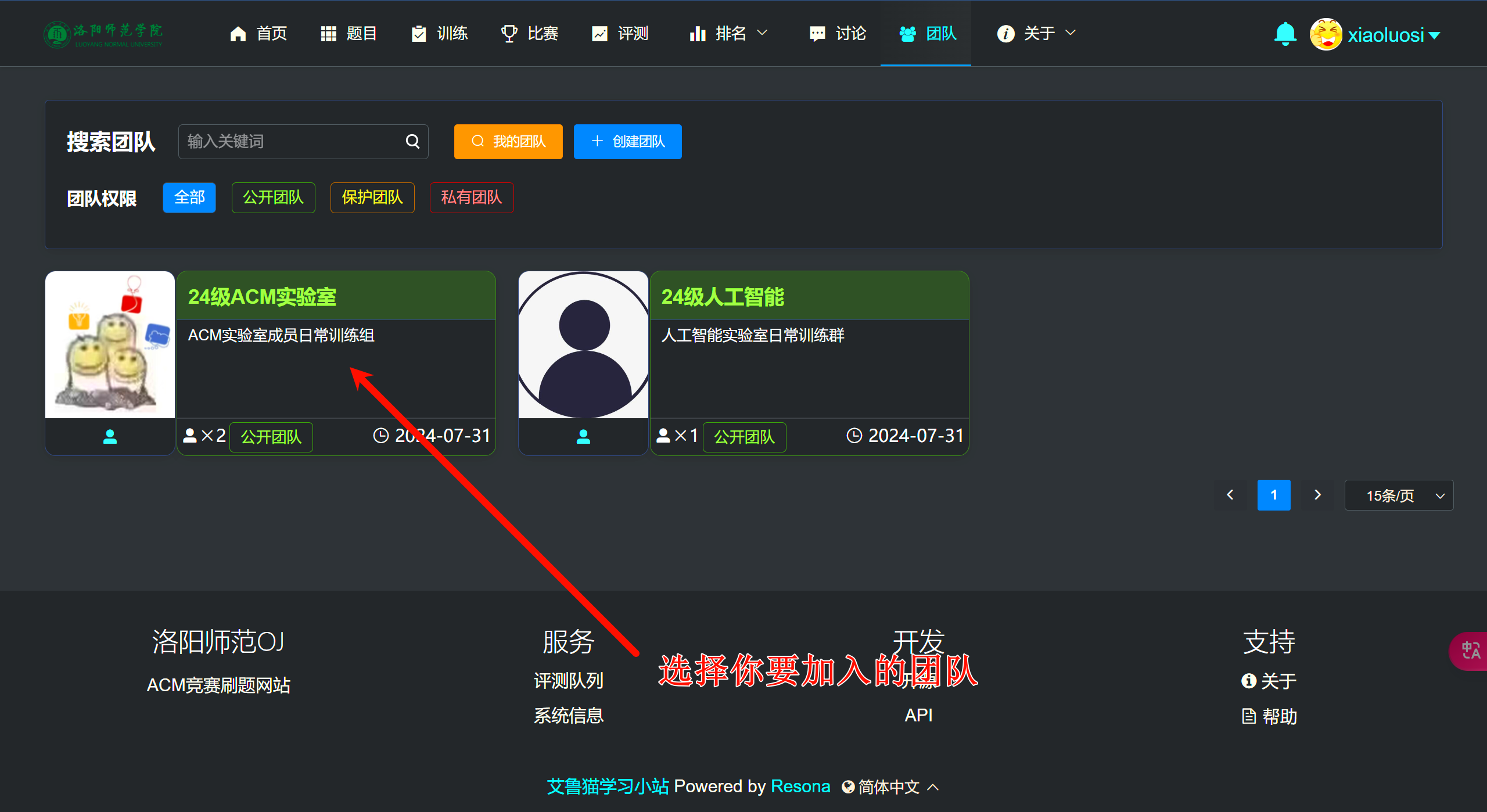Filter by 私有团队 permission
1487x812 pixels.
471,197
